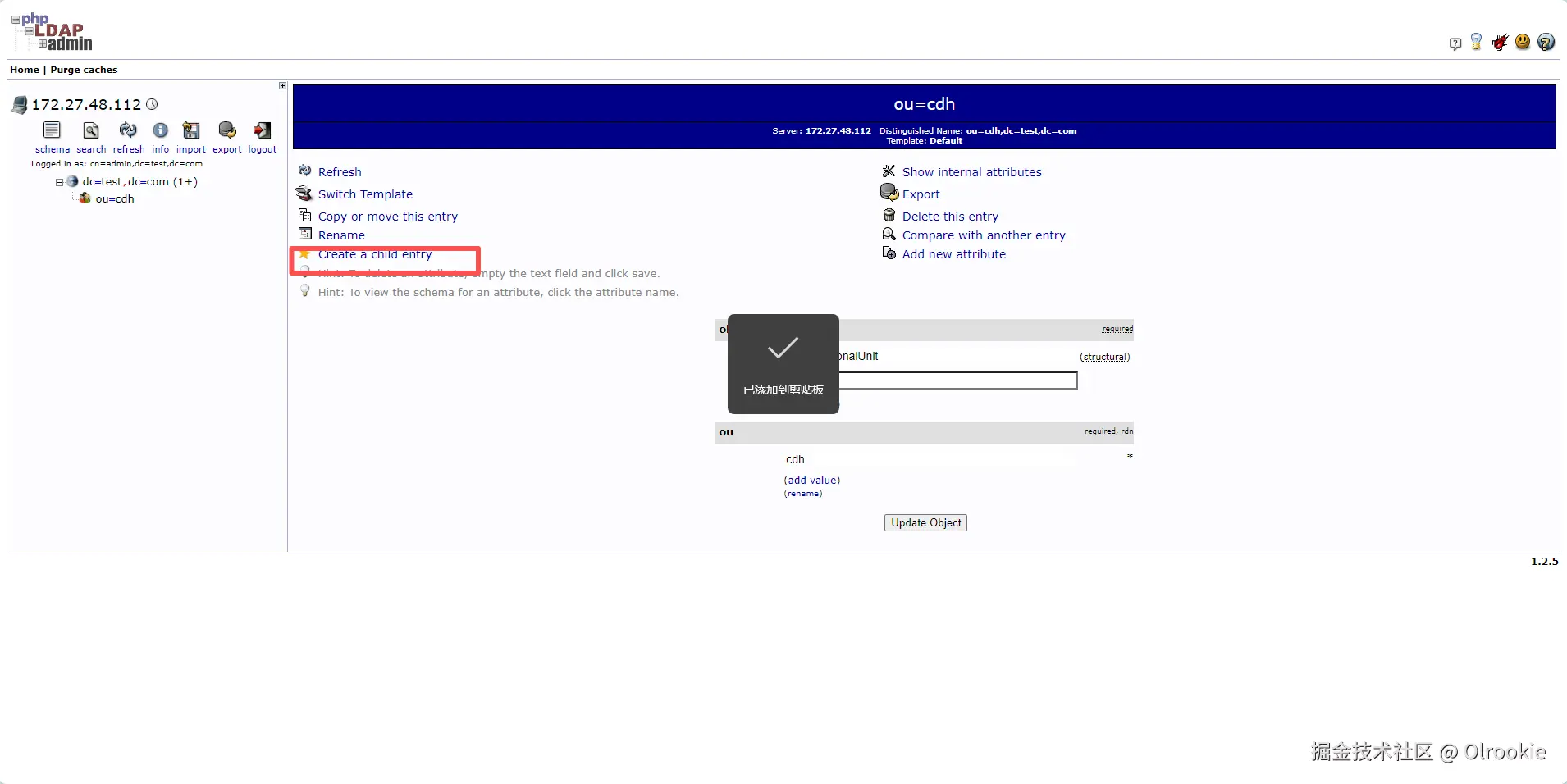The width and height of the screenshot is (1567, 784).
Task: Click the hint about viewing attribute schema
Action: (x=499, y=293)
